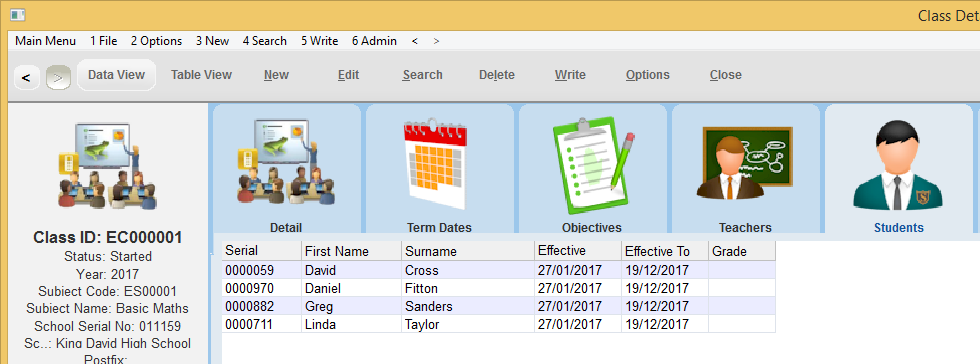Screen dimensions: 980x364
Task: Click Subject Name: Basic Maths text
Action: [108, 308]
